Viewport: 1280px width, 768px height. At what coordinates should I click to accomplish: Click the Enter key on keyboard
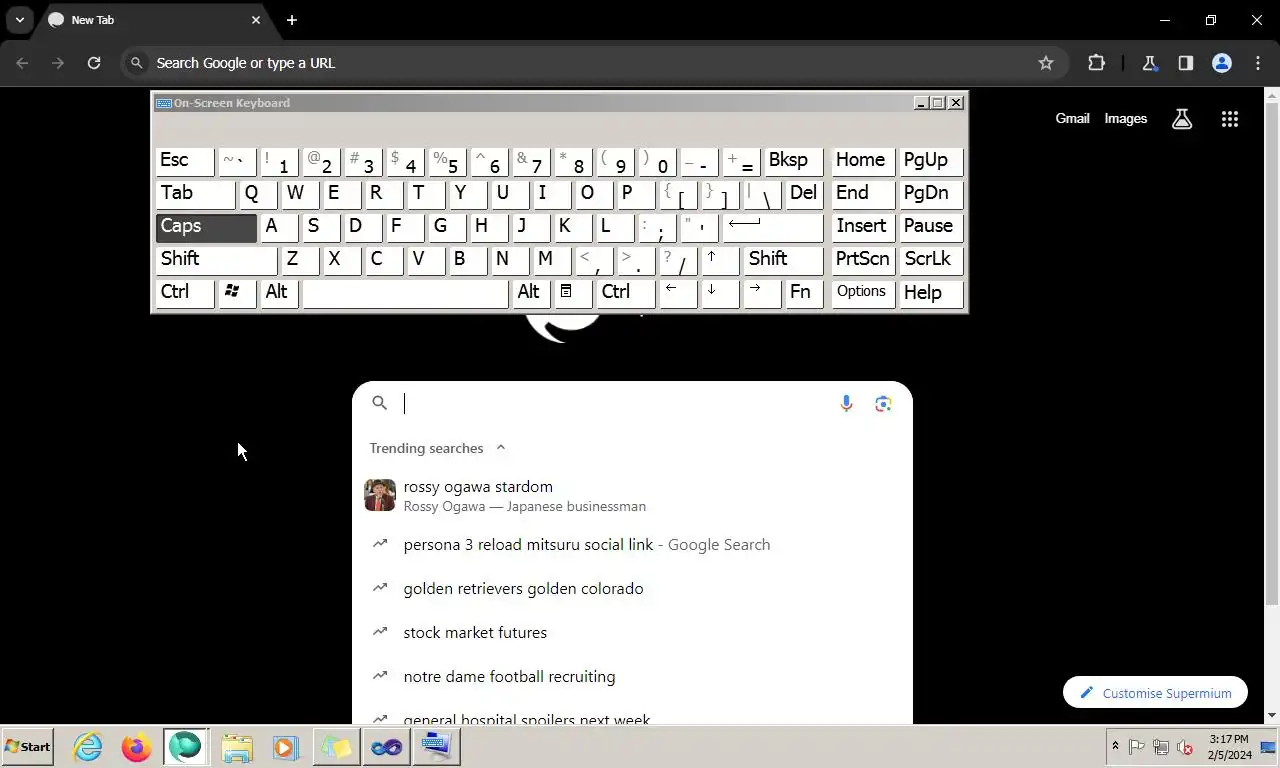pyautogui.click(x=772, y=226)
